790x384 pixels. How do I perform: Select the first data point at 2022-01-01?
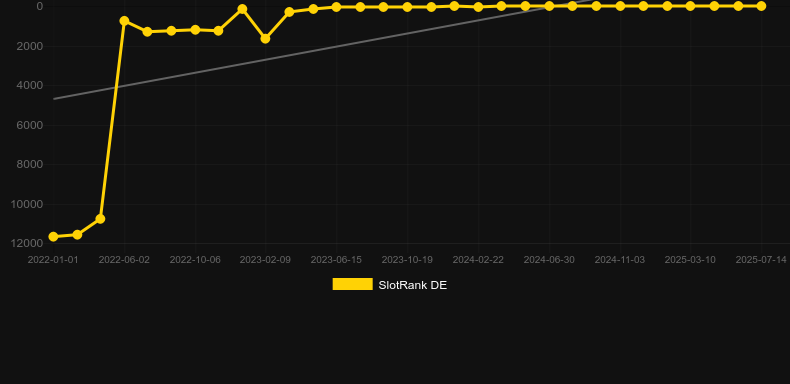53,237
